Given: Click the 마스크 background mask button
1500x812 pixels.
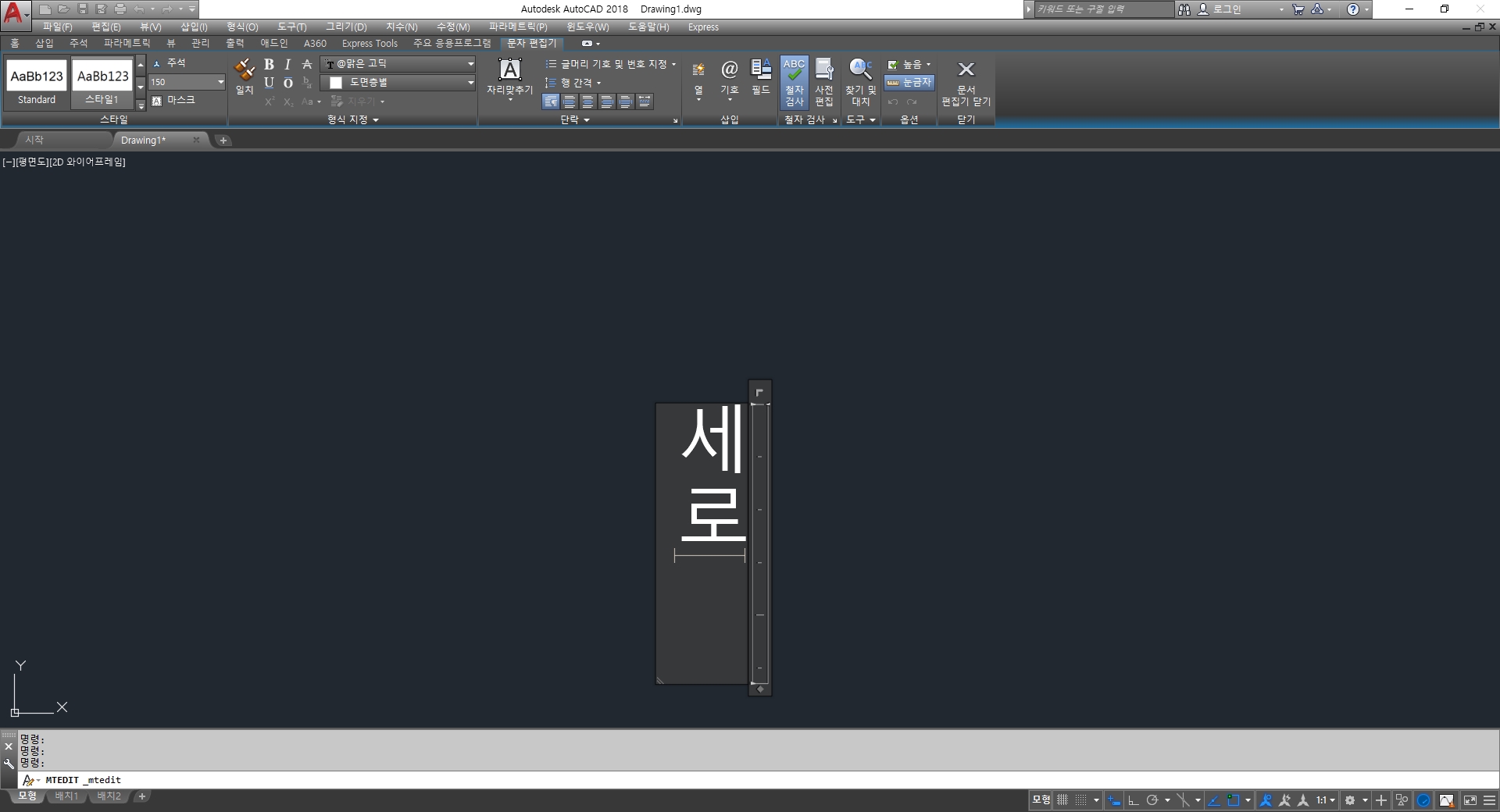Looking at the screenshot, I should click(x=173, y=100).
